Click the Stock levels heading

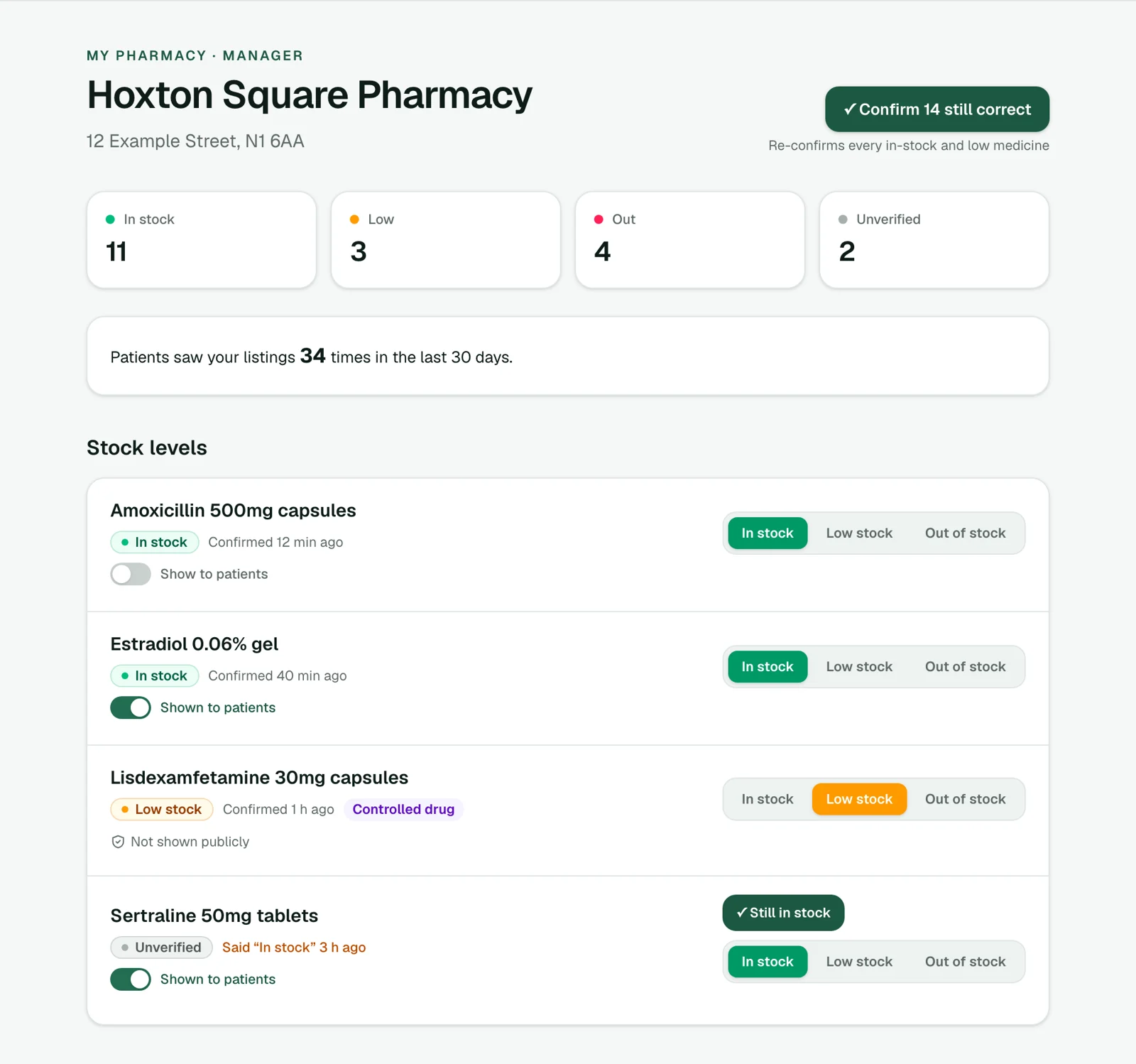[x=147, y=448]
